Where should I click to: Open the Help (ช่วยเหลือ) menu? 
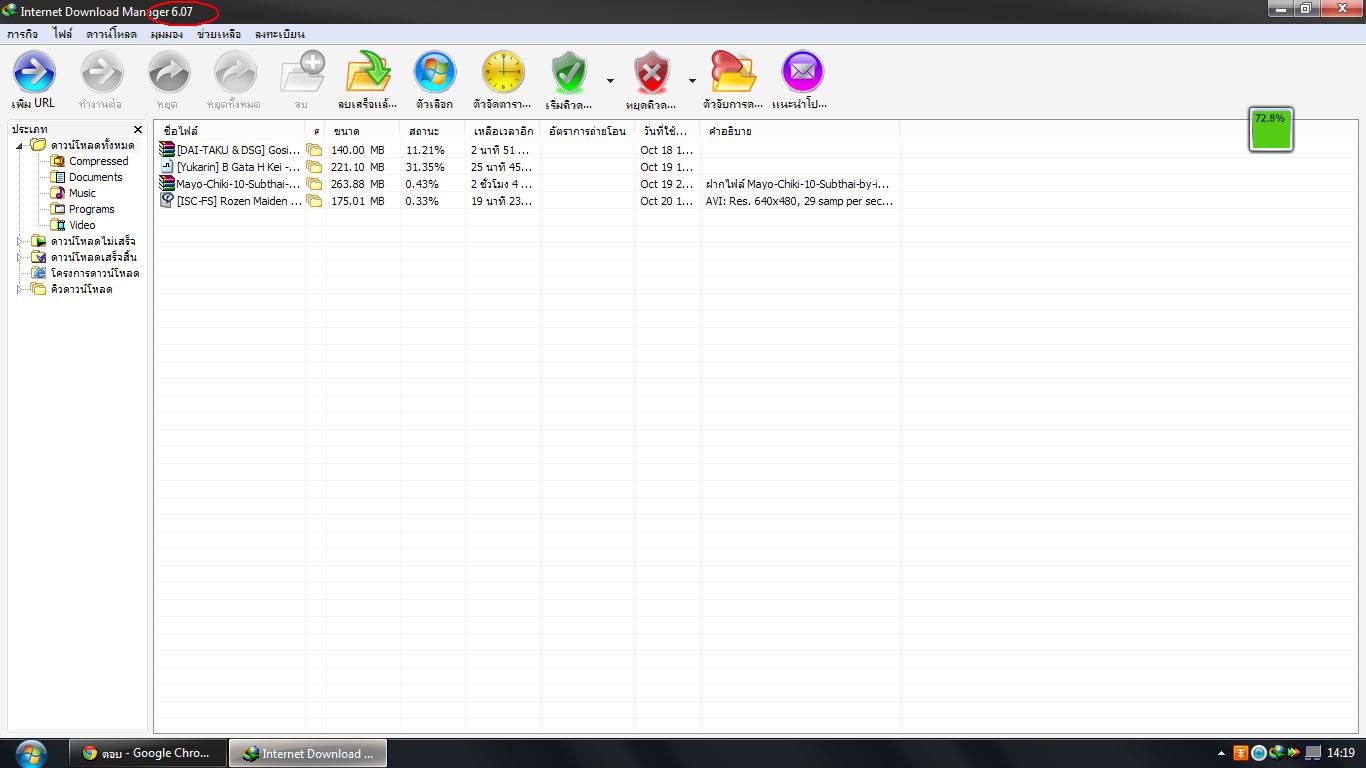219,34
